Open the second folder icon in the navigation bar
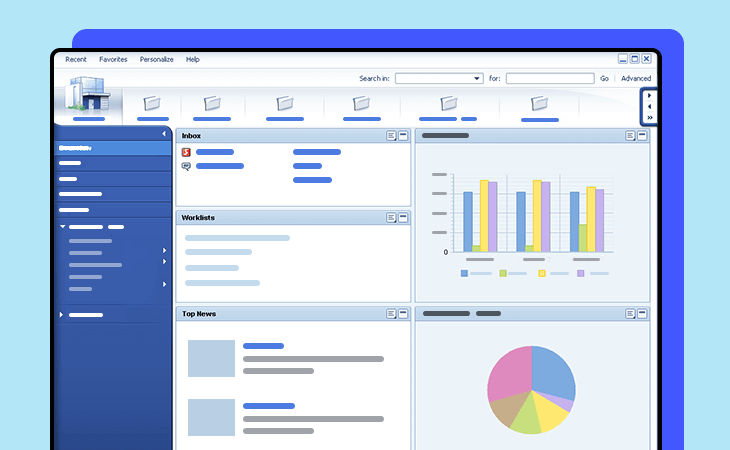Screen dimensions: 730x450 coord(212,103)
